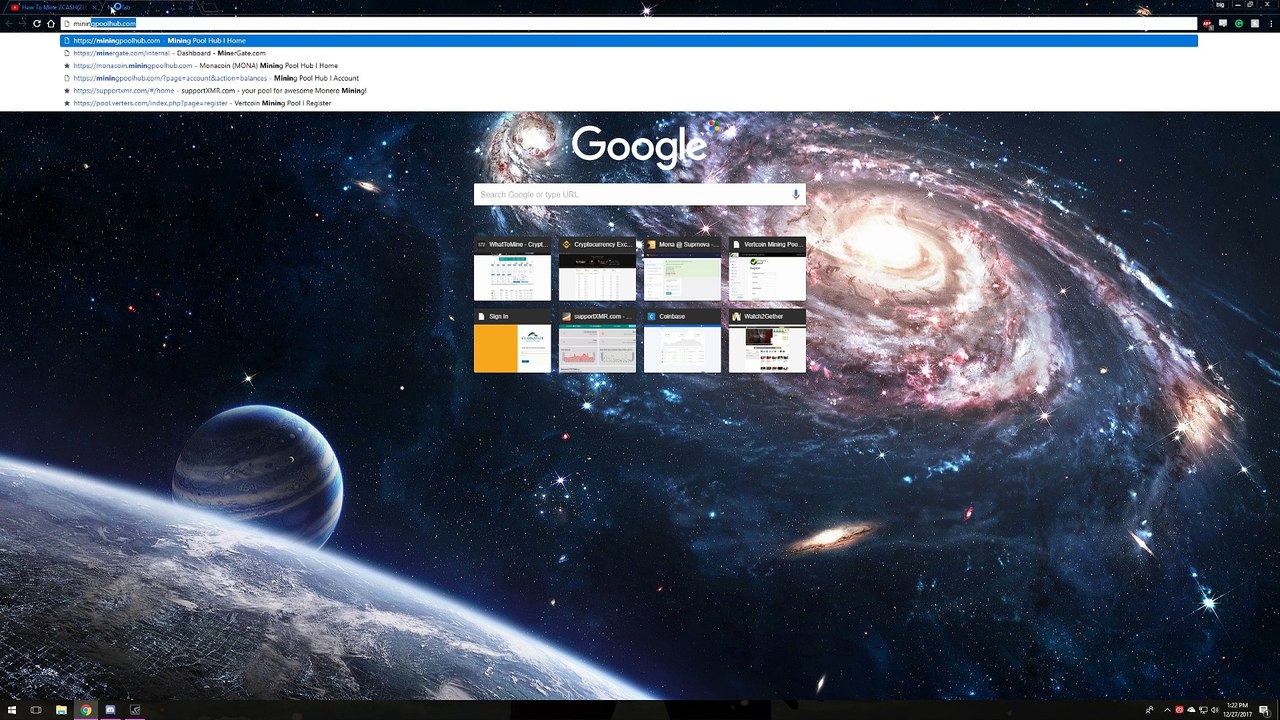Open the Watch2Gether thumbnail
This screenshot has height=720, width=1280.
pyautogui.click(x=767, y=341)
